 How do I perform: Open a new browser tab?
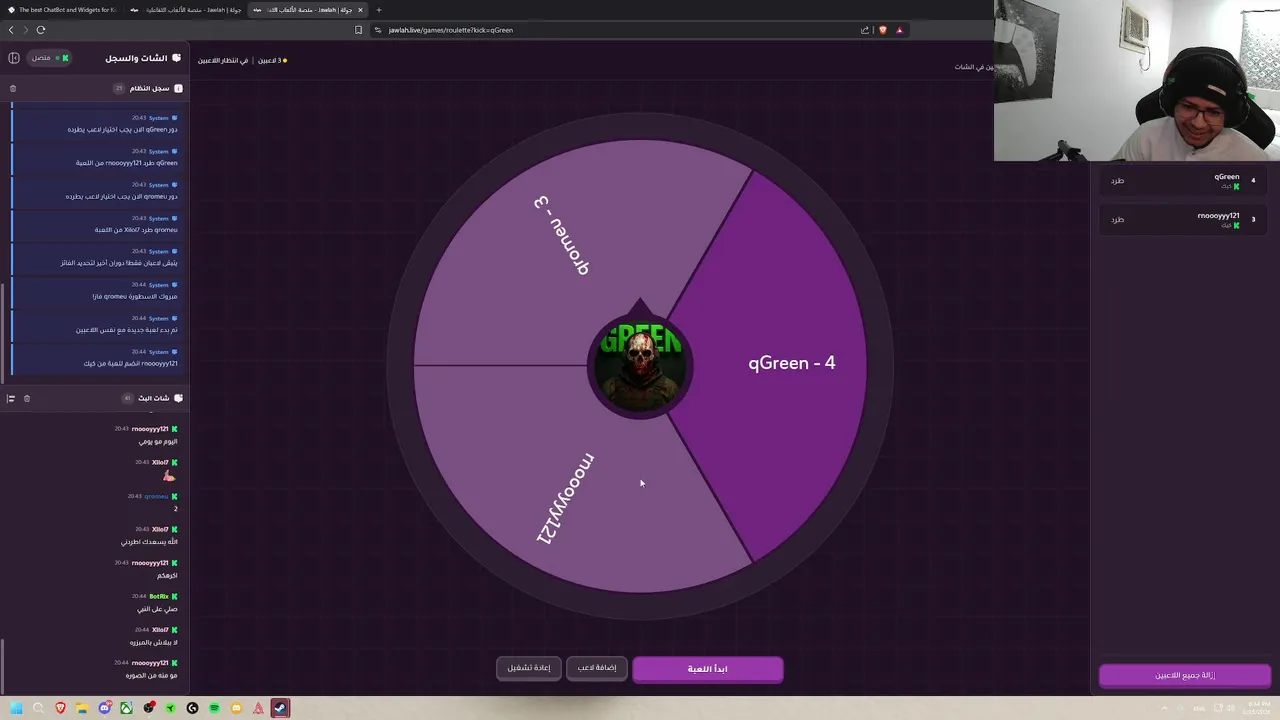[379, 10]
